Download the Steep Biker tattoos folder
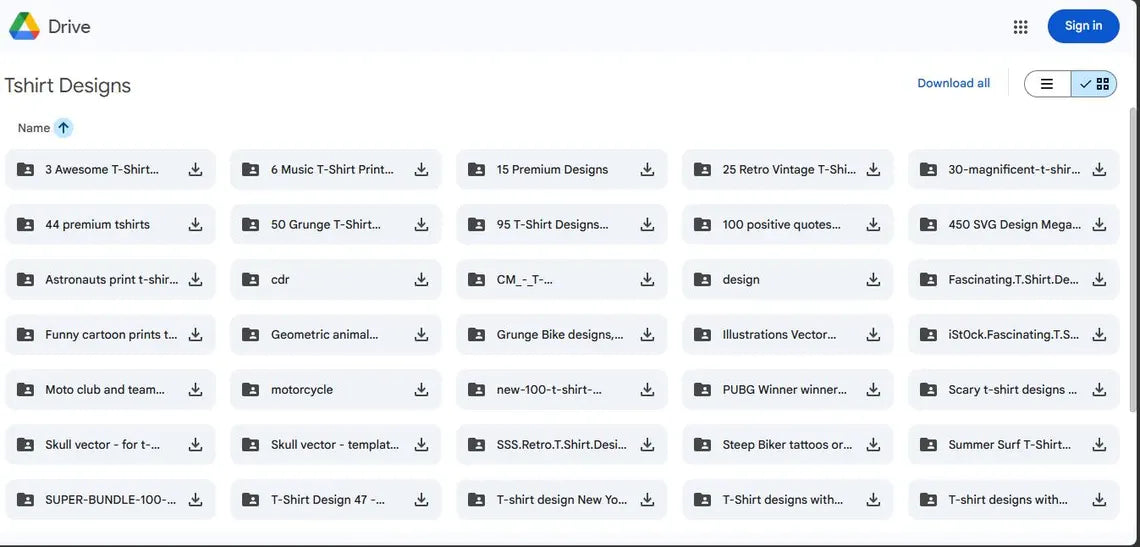The width and height of the screenshot is (1140, 547). (873, 444)
